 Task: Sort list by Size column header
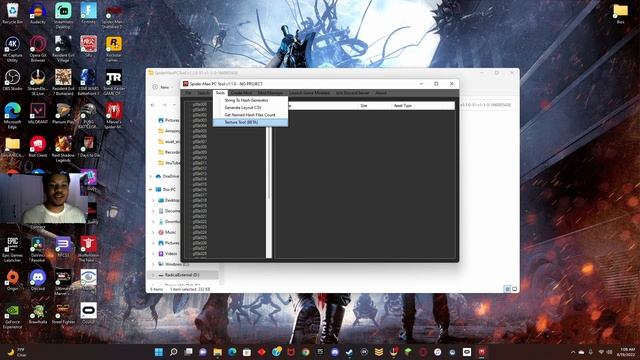coord(364,106)
